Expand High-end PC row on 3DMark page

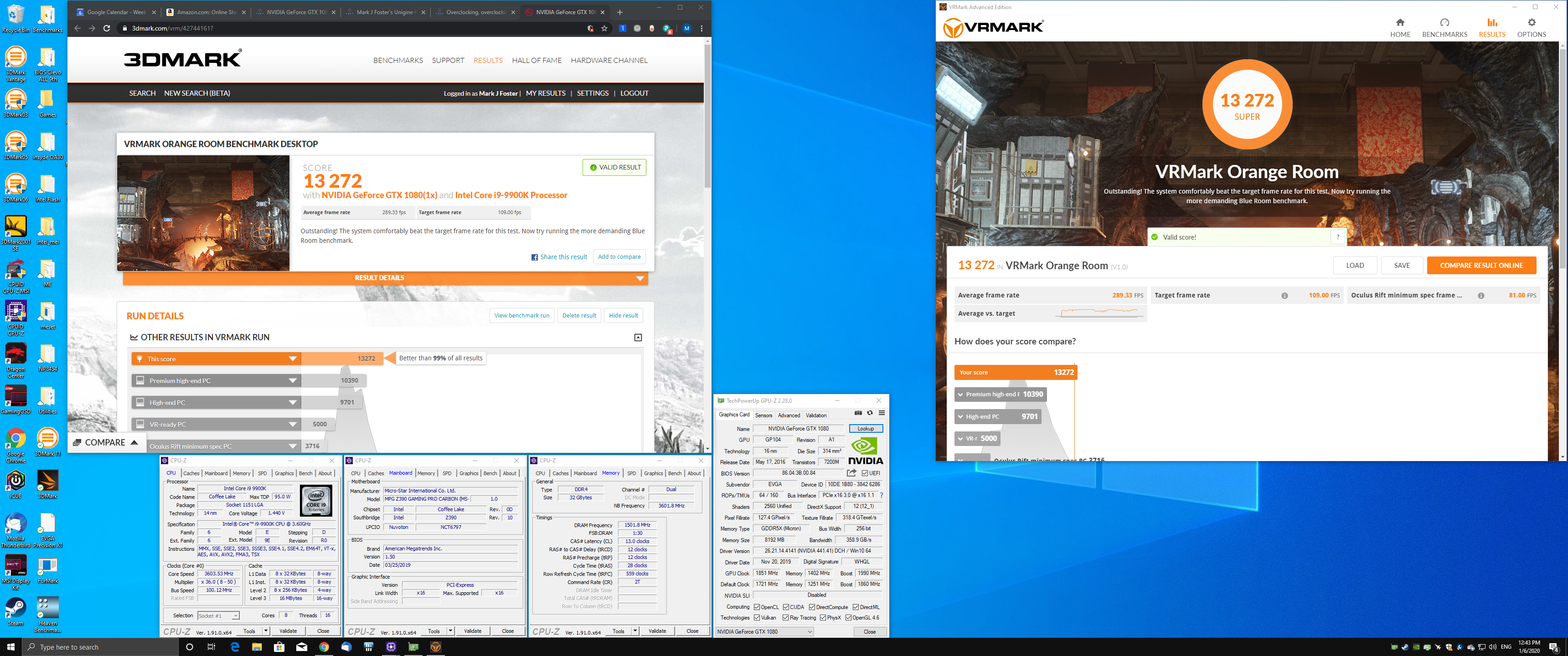292,403
